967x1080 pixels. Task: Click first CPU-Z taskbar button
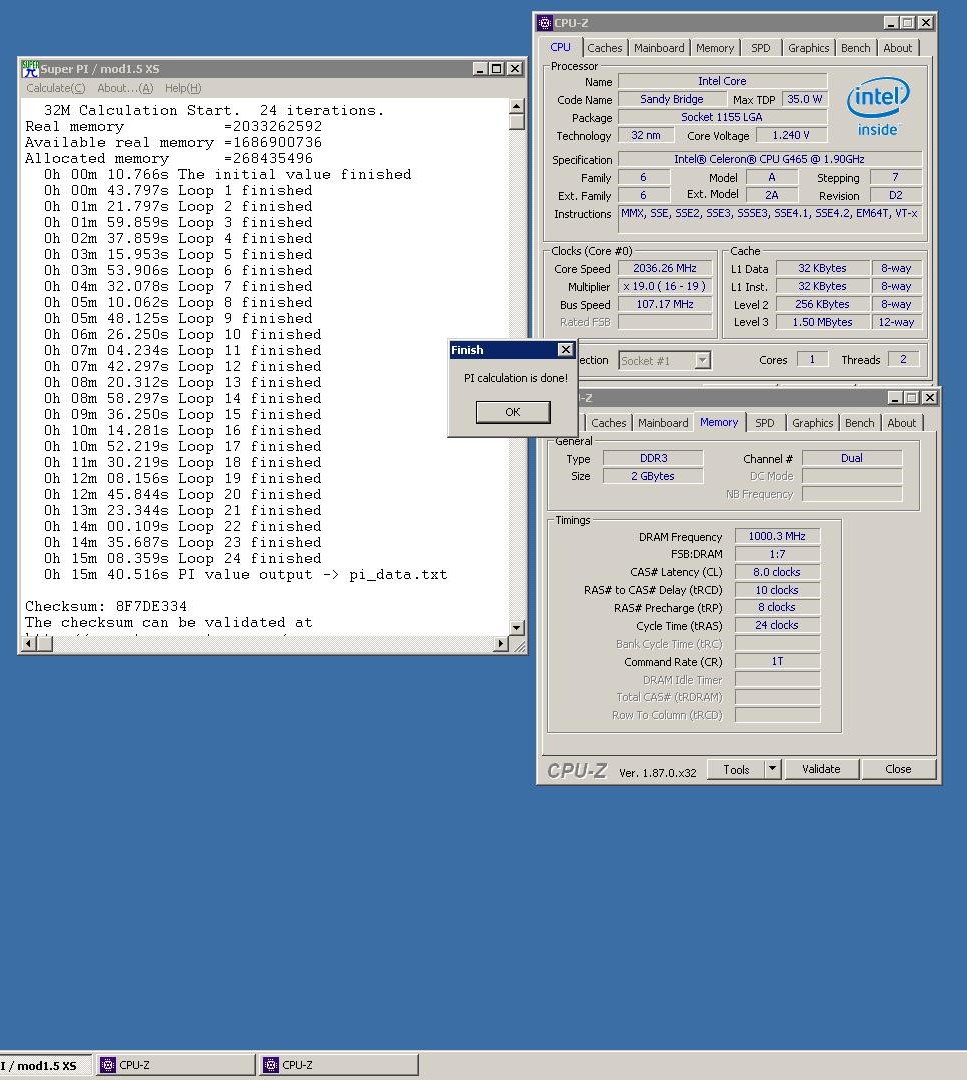click(x=175, y=1065)
